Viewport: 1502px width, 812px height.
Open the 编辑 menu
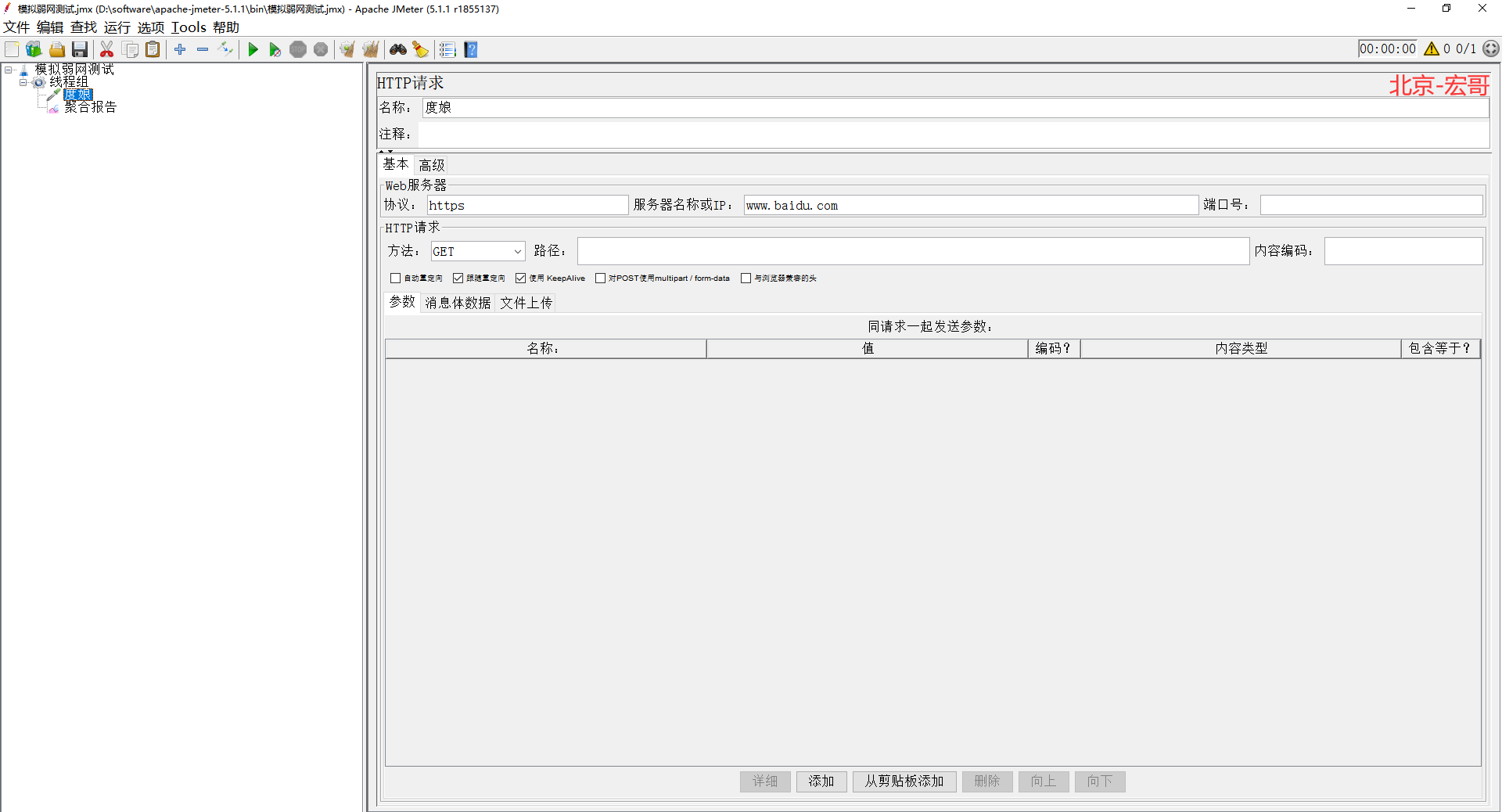[50, 27]
